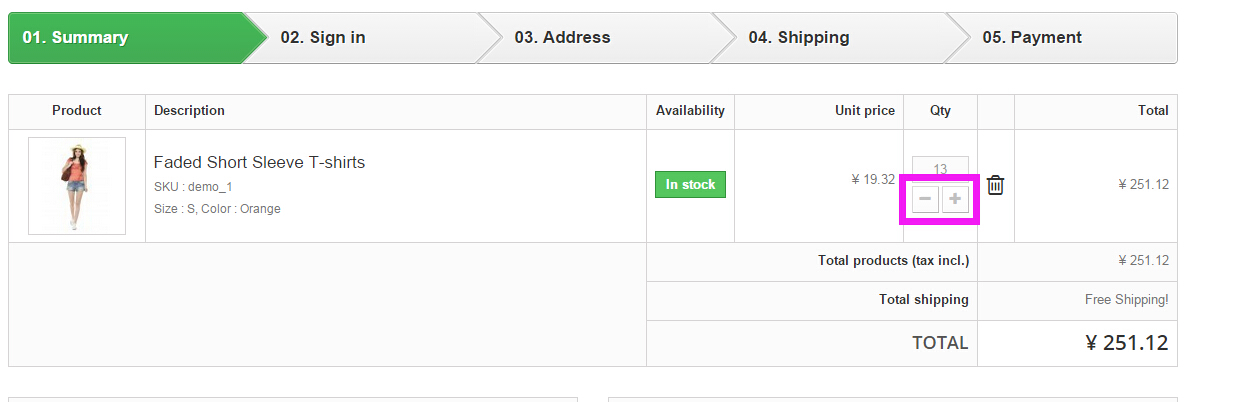Select the 02. Sign in step
1256x402 pixels.
pos(323,38)
